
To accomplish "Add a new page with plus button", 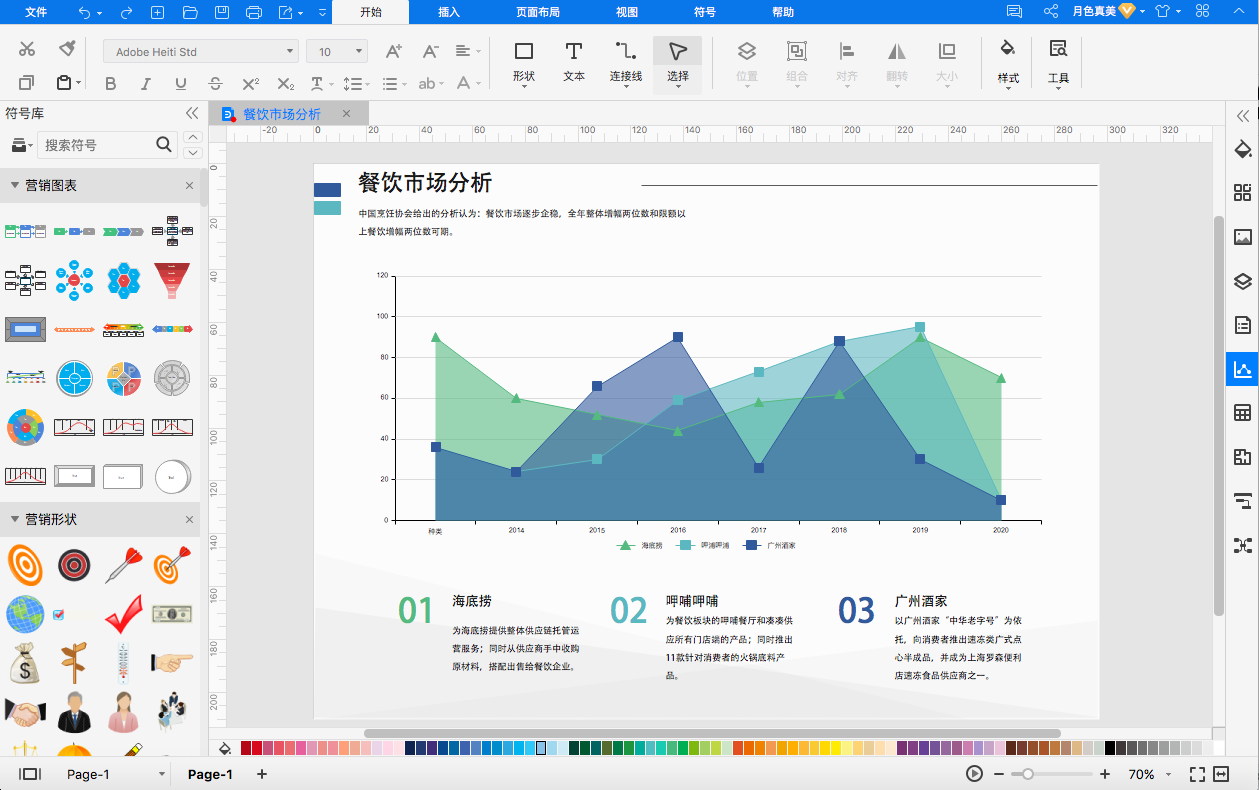I will click(262, 774).
